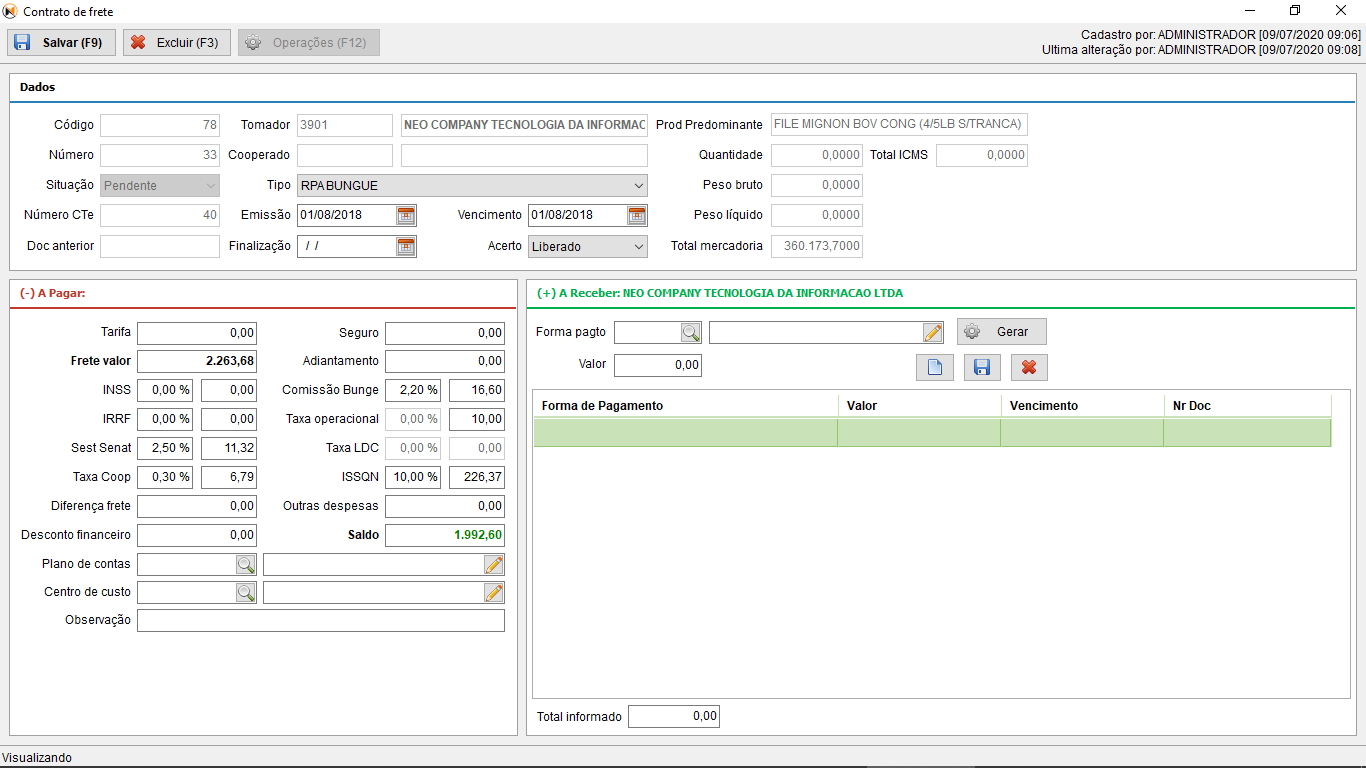Viewport: 1366px width, 768px height.
Task: Click the Observação text field
Action: click(321, 621)
